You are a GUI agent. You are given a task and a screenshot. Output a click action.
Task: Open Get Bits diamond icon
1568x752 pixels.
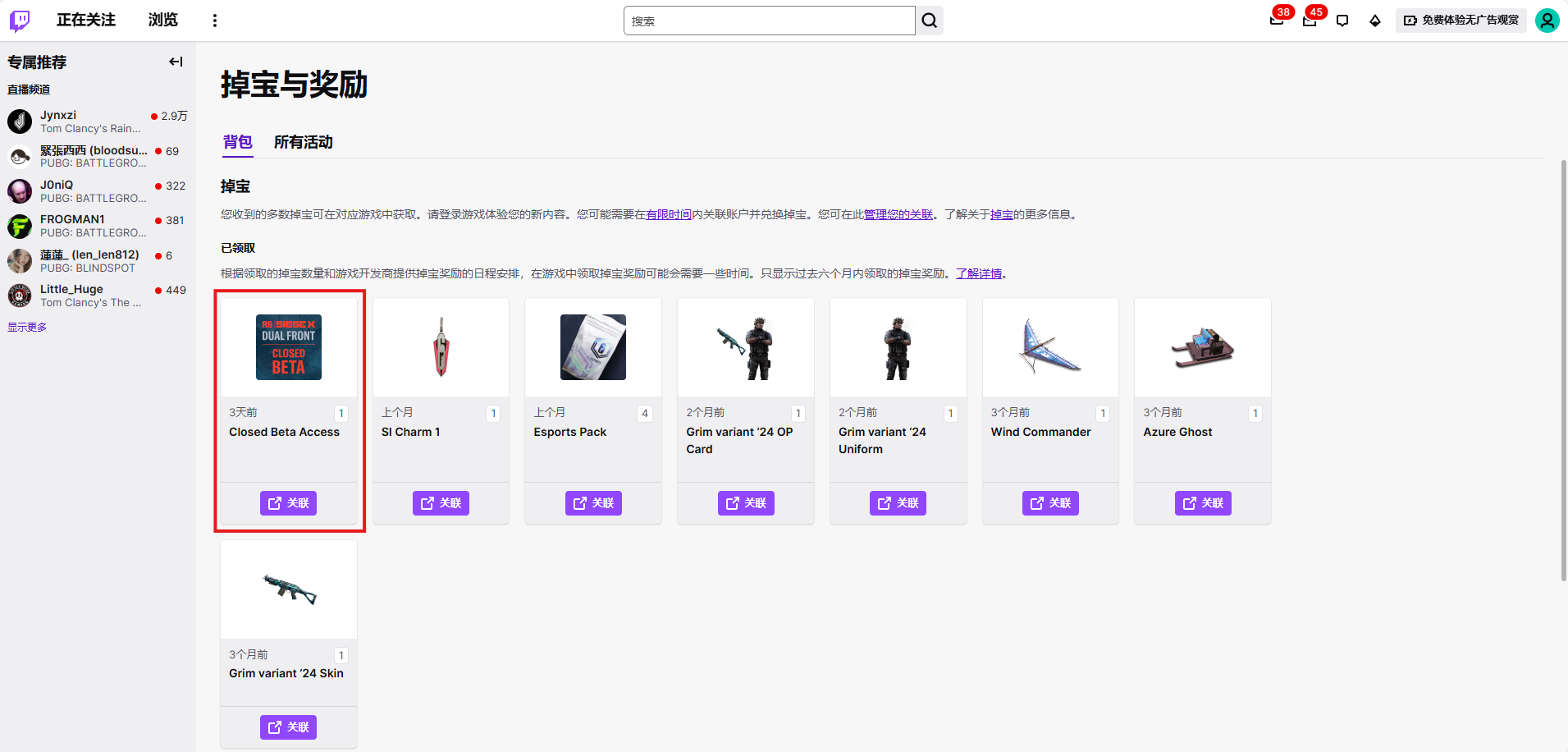tap(1375, 21)
